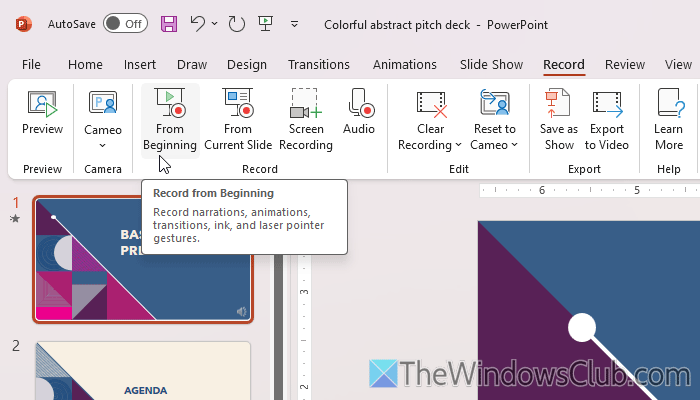Open the Slide Show tab
The height and width of the screenshot is (400, 700).
coord(491,65)
